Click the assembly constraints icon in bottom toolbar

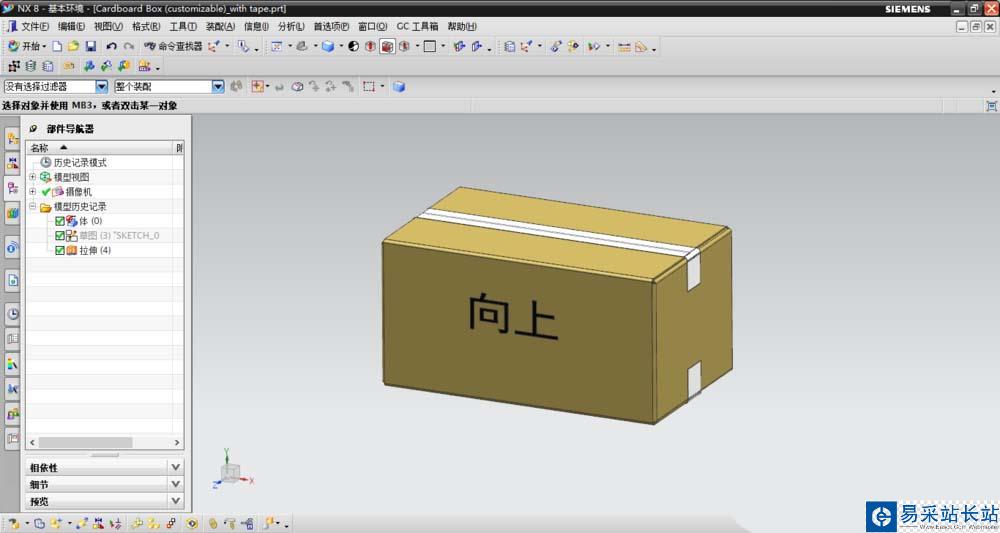point(98,523)
